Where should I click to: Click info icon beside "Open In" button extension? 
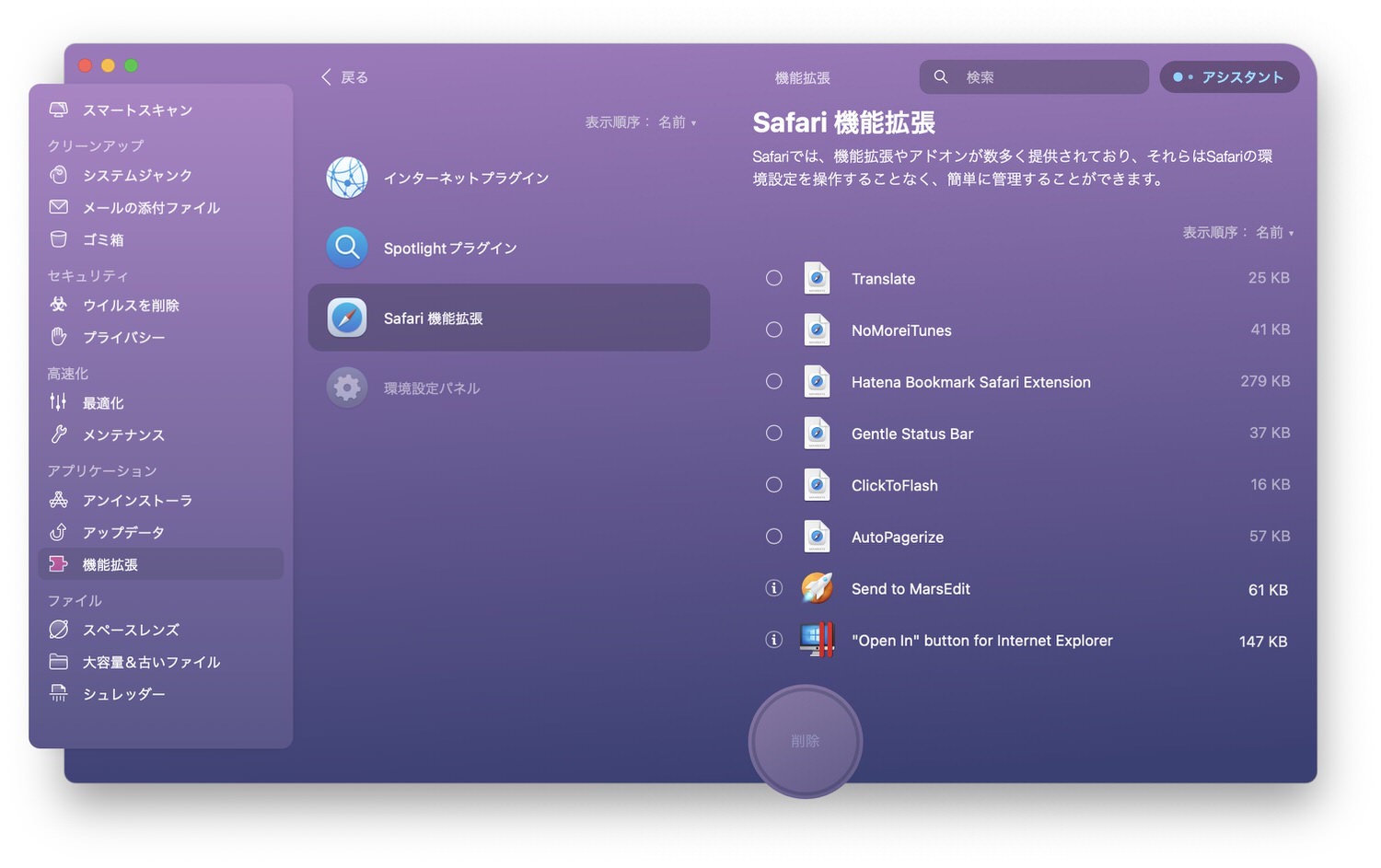pyautogui.click(x=774, y=640)
